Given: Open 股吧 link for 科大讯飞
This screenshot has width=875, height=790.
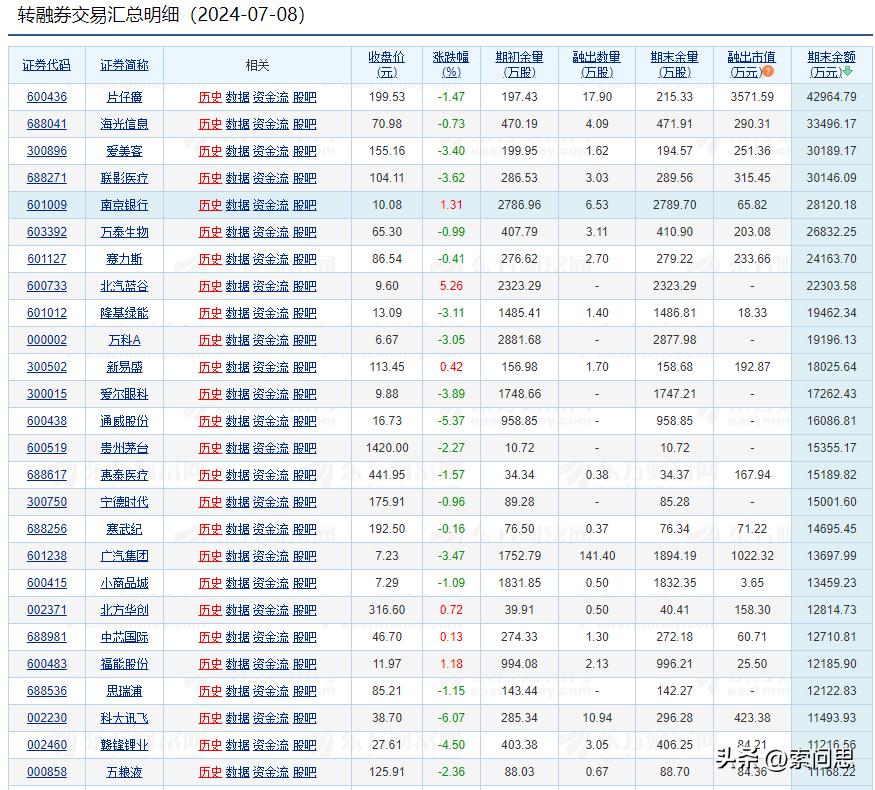Looking at the screenshot, I should tap(304, 718).
